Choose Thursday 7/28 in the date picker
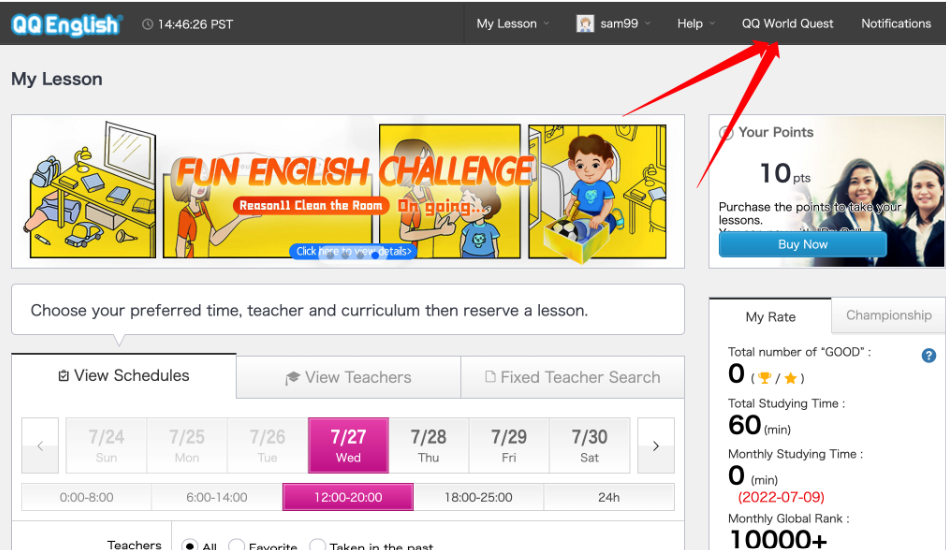 pos(428,446)
